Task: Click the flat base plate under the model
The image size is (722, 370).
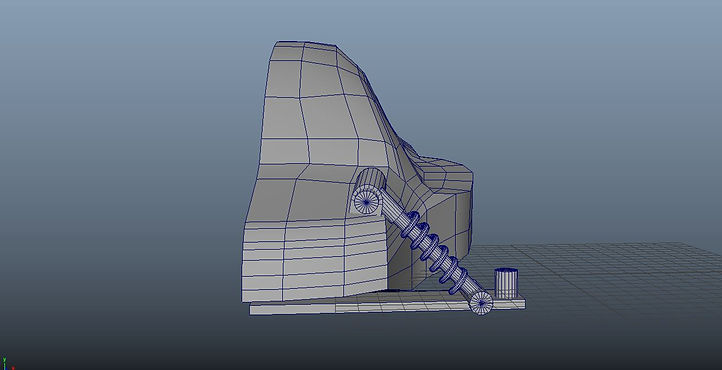Action: pos(387,306)
